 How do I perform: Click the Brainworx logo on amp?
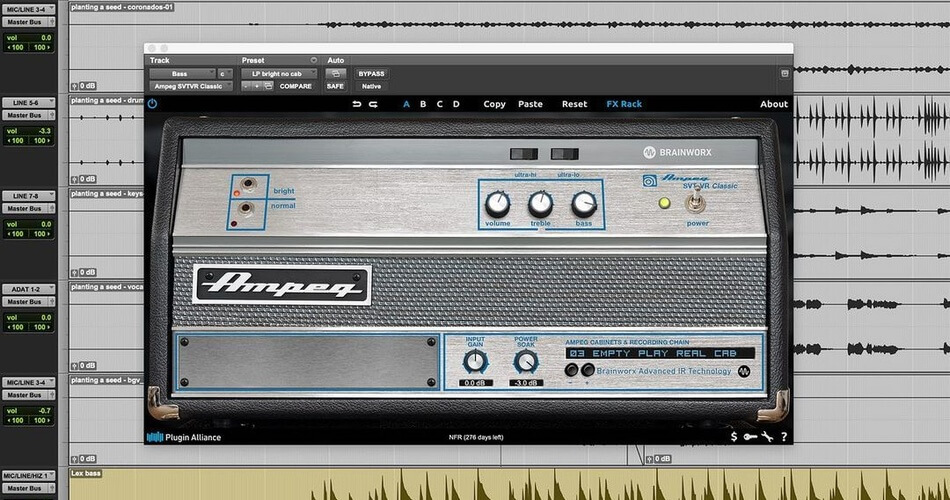tap(677, 152)
